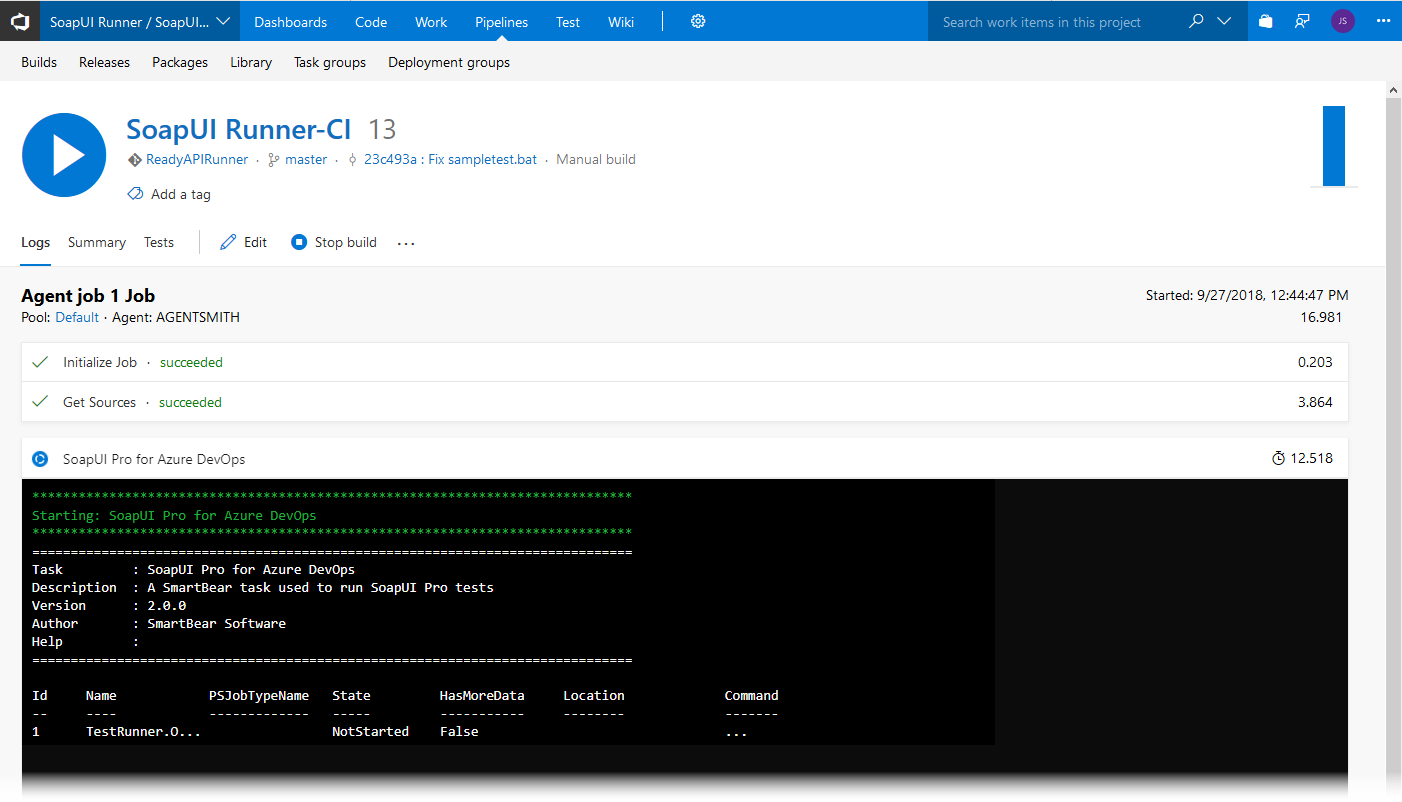1402x802 pixels.
Task: Select the SoapUI Pro for Azure DevOps step
Action: (684, 459)
